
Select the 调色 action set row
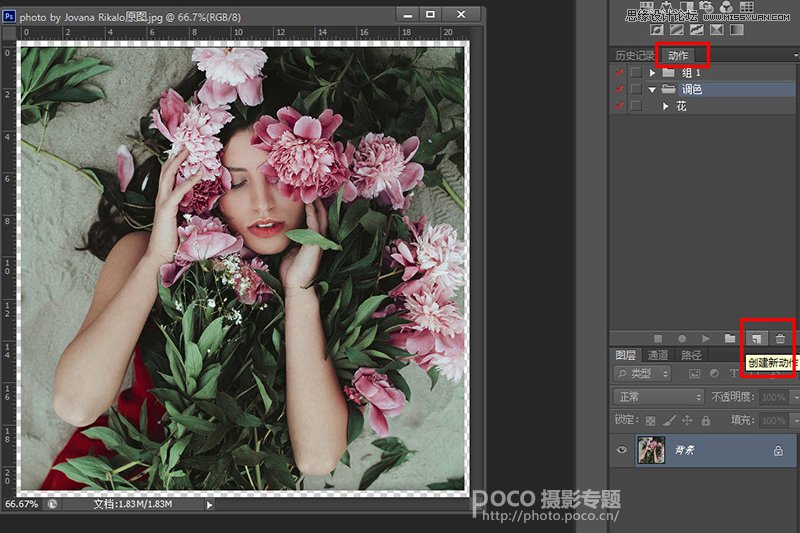tap(703, 89)
